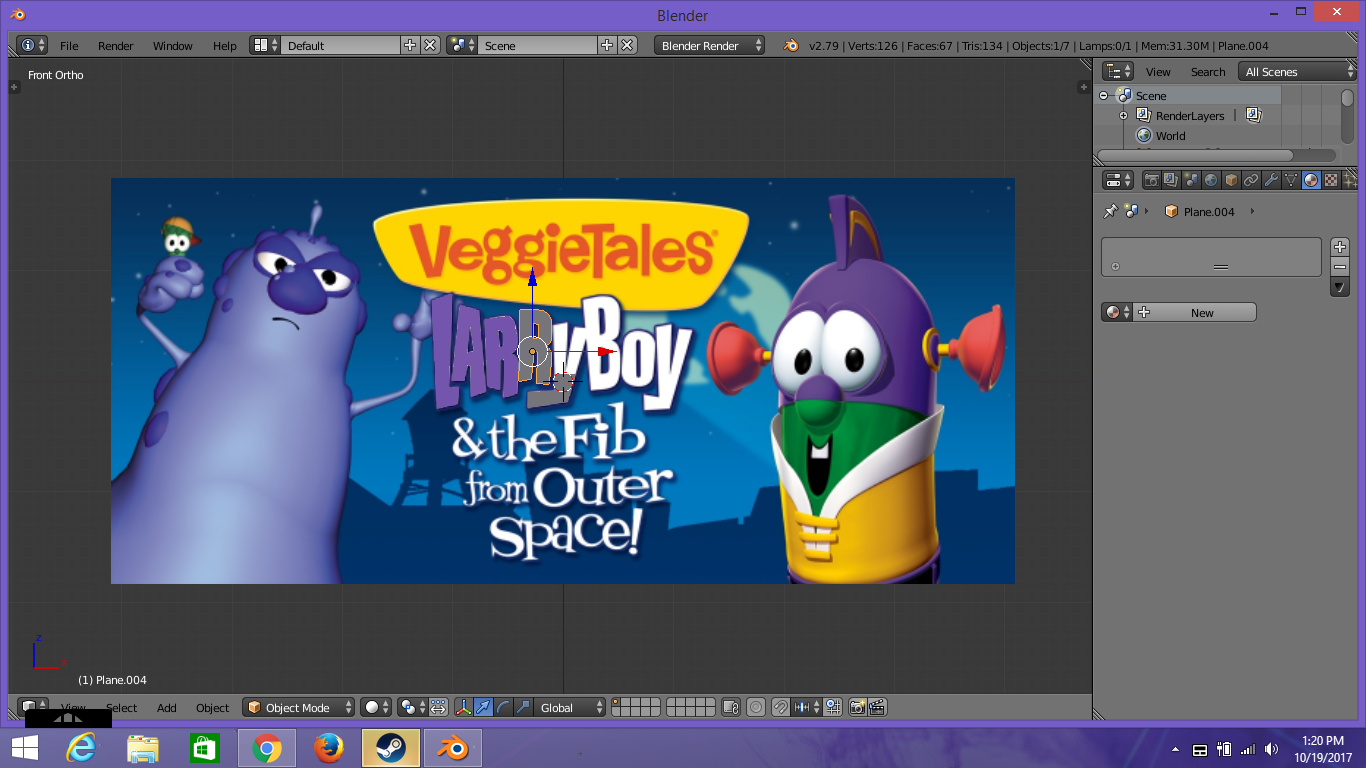Open Render menu in top bar
The width and height of the screenshot is (1366, 768).
coord(116,46)
